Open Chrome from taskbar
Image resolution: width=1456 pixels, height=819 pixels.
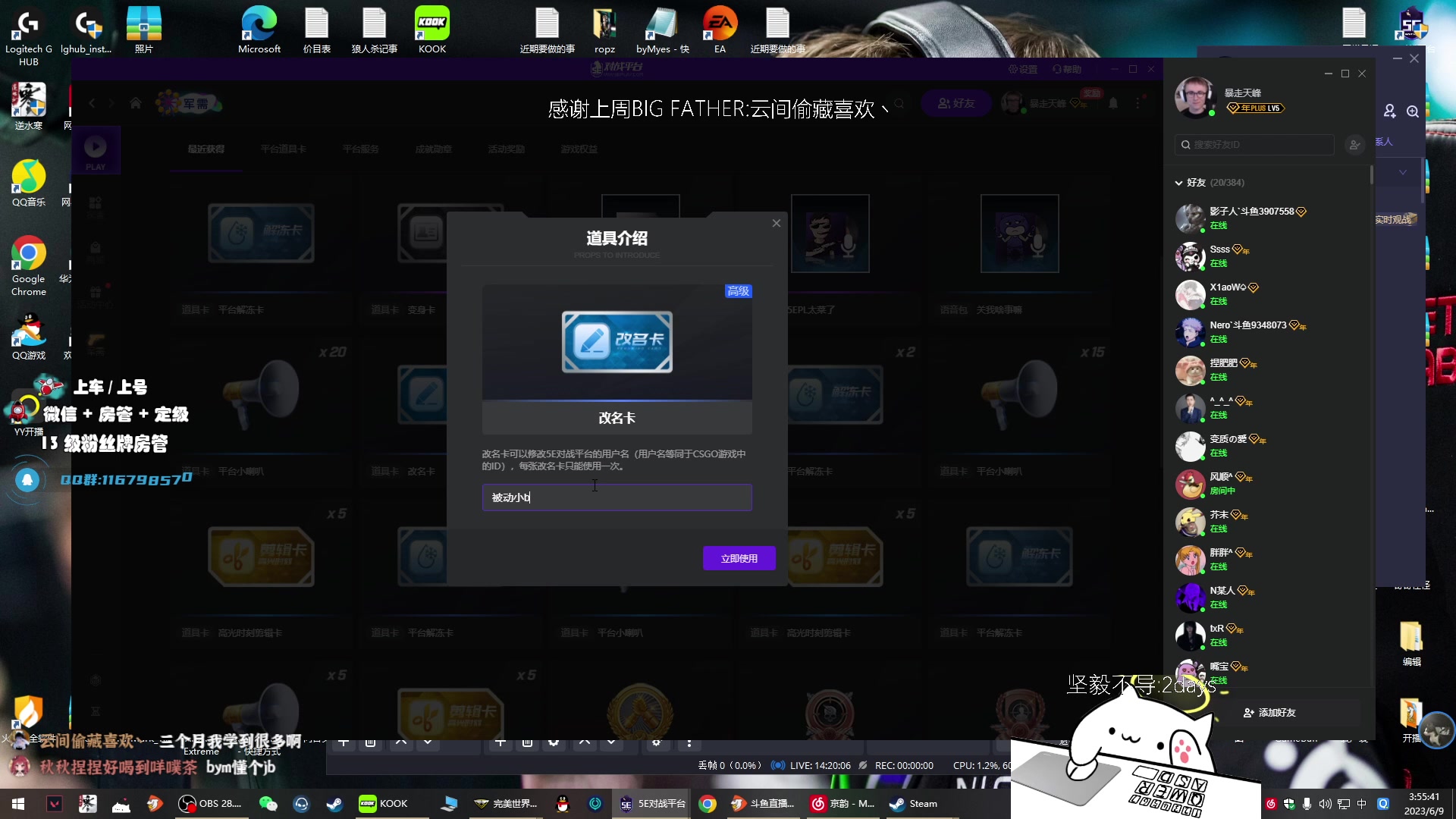708,804
